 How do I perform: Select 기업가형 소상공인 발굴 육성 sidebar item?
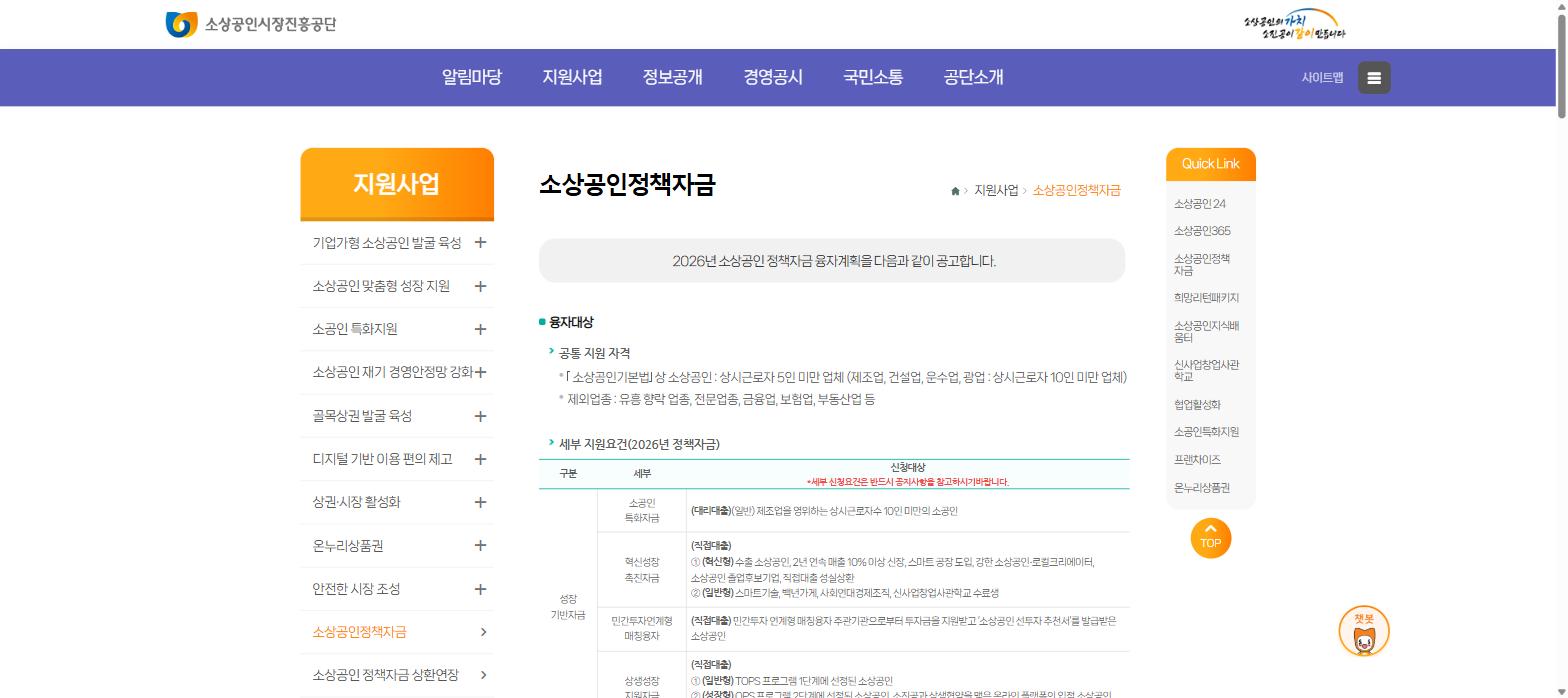(387, 242)
